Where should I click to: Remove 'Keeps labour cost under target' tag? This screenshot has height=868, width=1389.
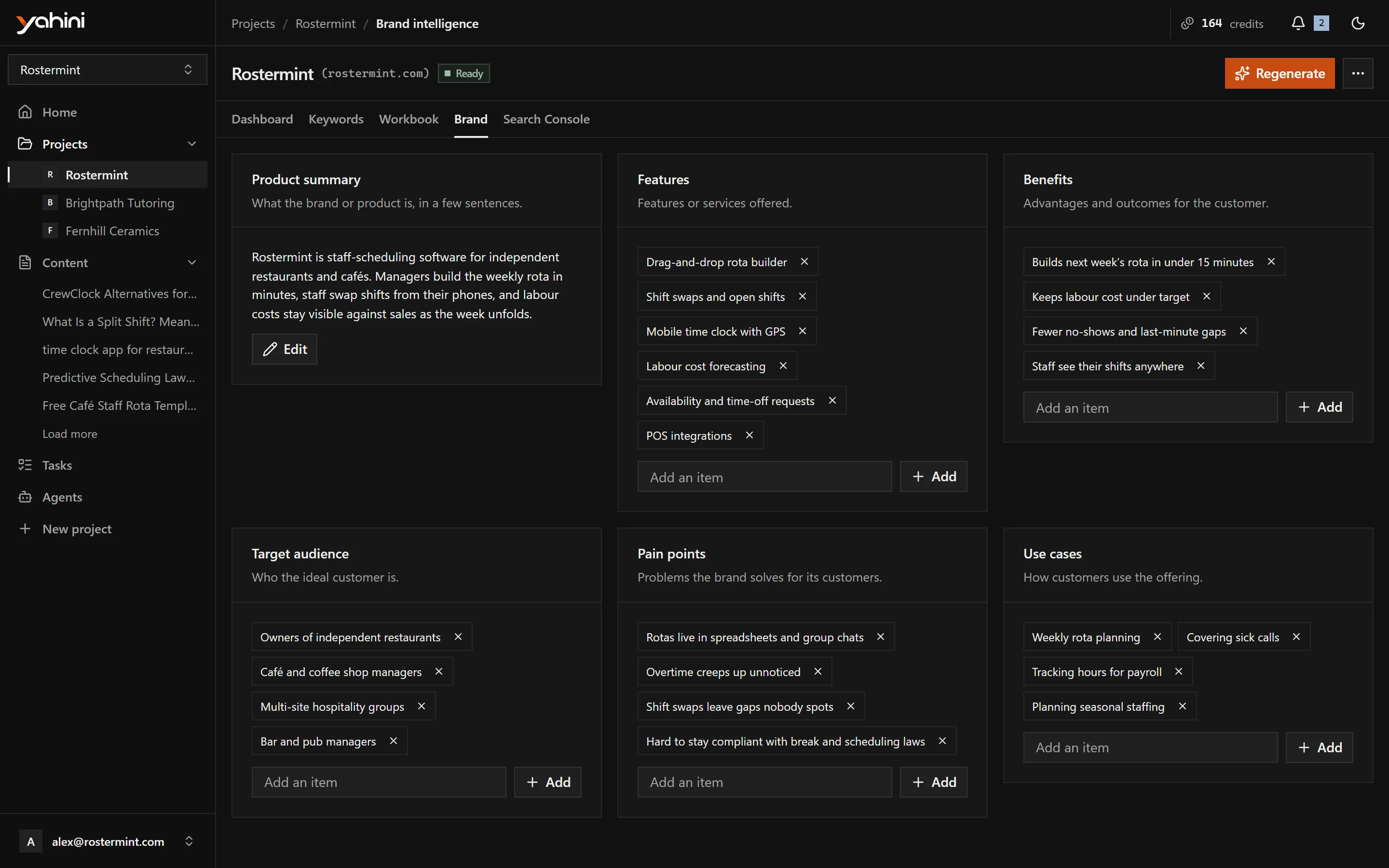click(x=1207, y=296)
